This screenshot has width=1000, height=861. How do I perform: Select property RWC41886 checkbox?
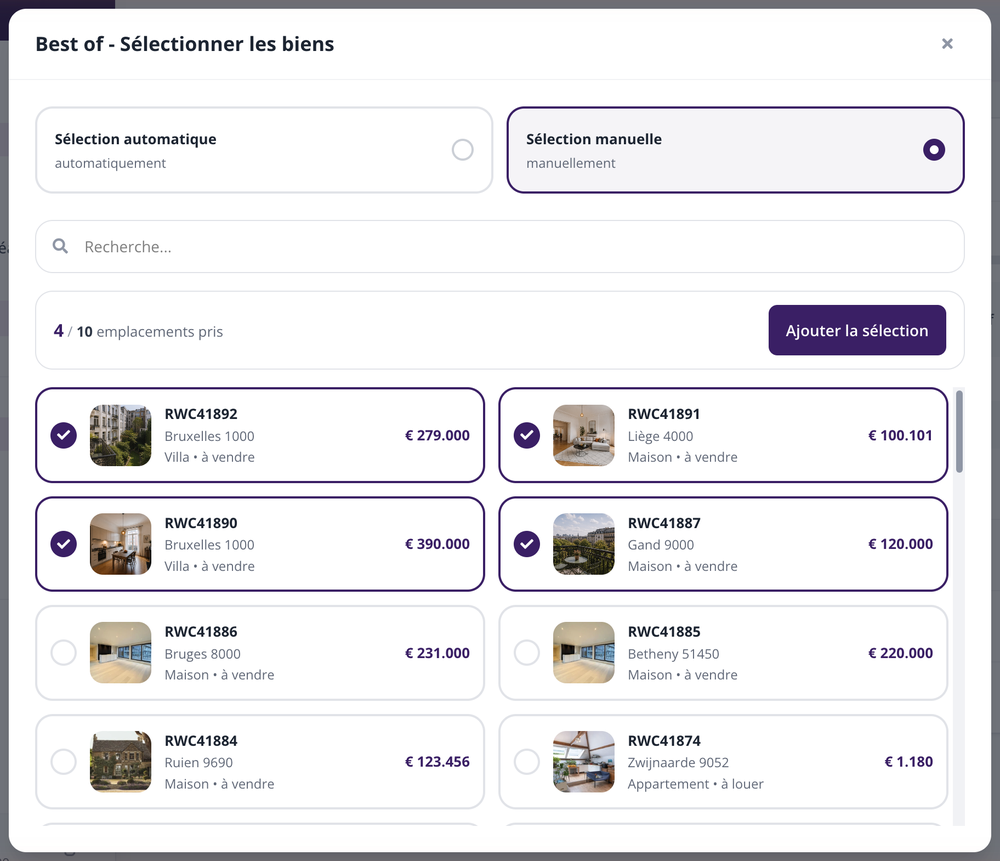click(x=64, y=653)
